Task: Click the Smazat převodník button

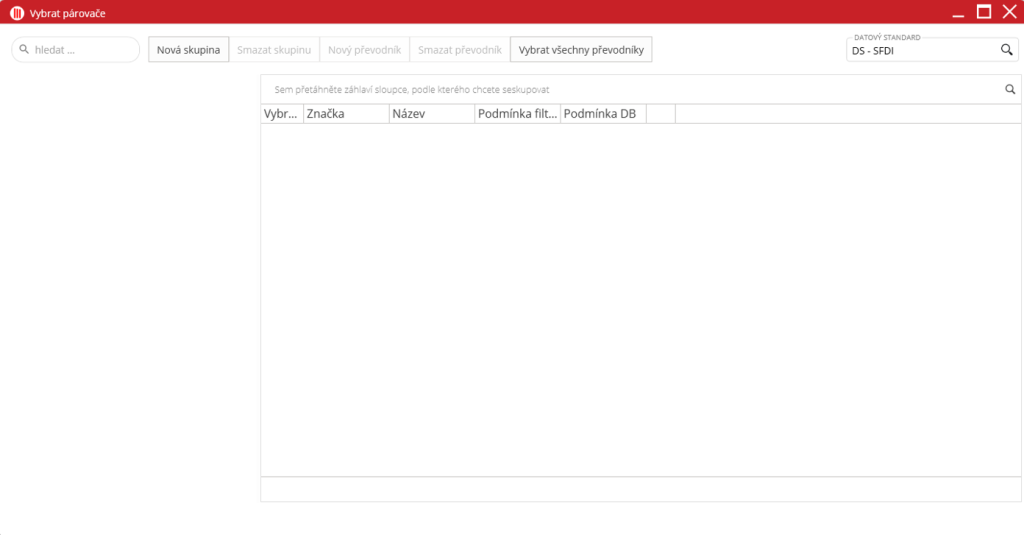Action: click(459, 50)
